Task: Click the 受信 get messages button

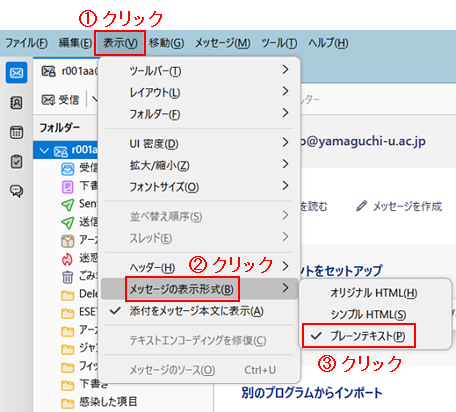Action: (x=60, y=100)
